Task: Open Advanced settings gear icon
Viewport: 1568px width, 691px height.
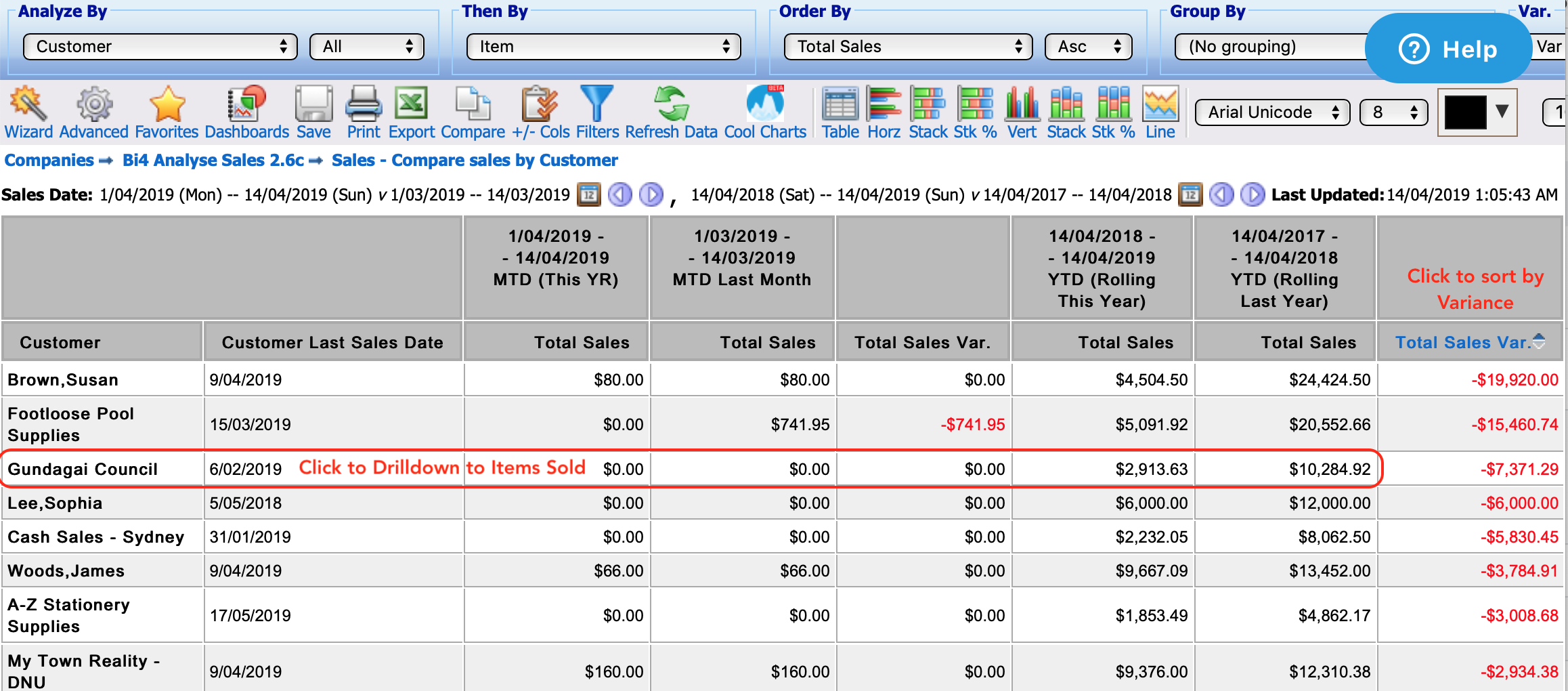Action: 94,113
